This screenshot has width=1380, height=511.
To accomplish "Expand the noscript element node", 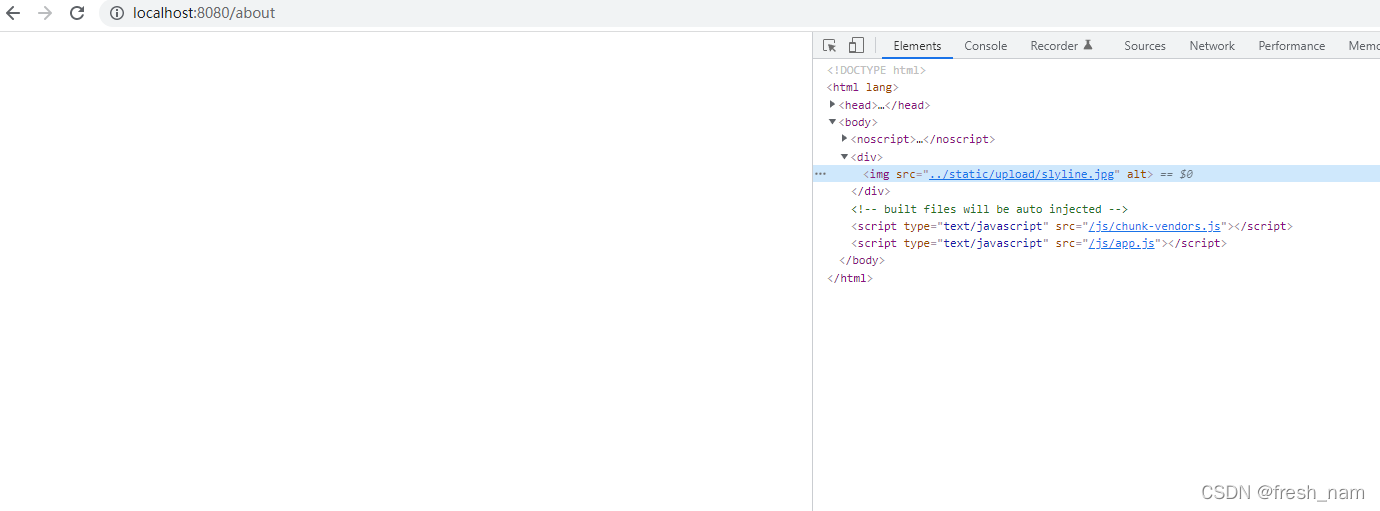I will (x=845, y=139).
